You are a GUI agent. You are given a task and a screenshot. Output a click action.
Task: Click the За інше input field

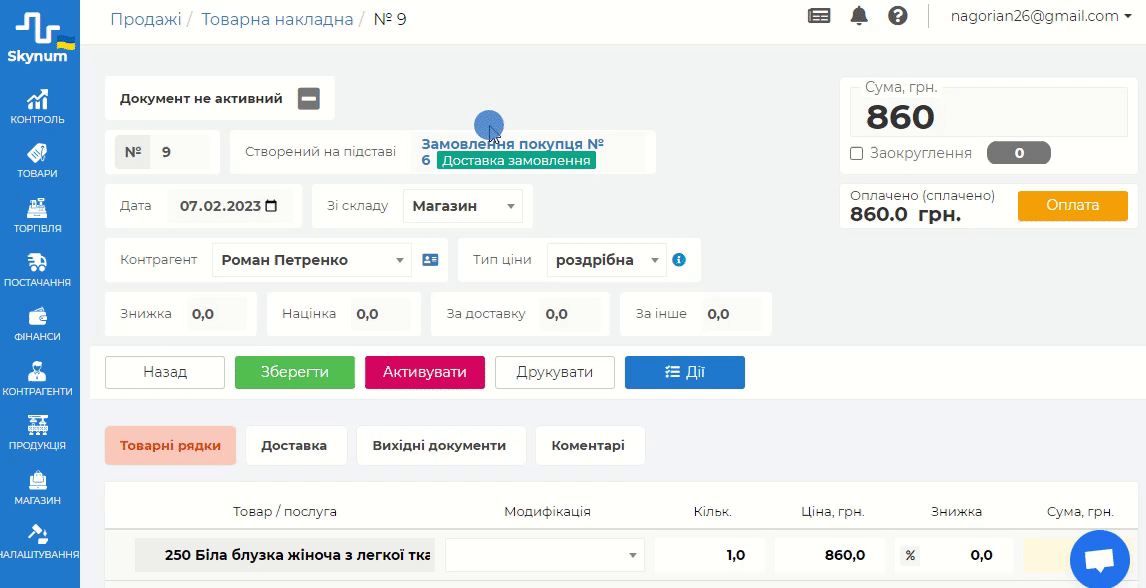732,314
